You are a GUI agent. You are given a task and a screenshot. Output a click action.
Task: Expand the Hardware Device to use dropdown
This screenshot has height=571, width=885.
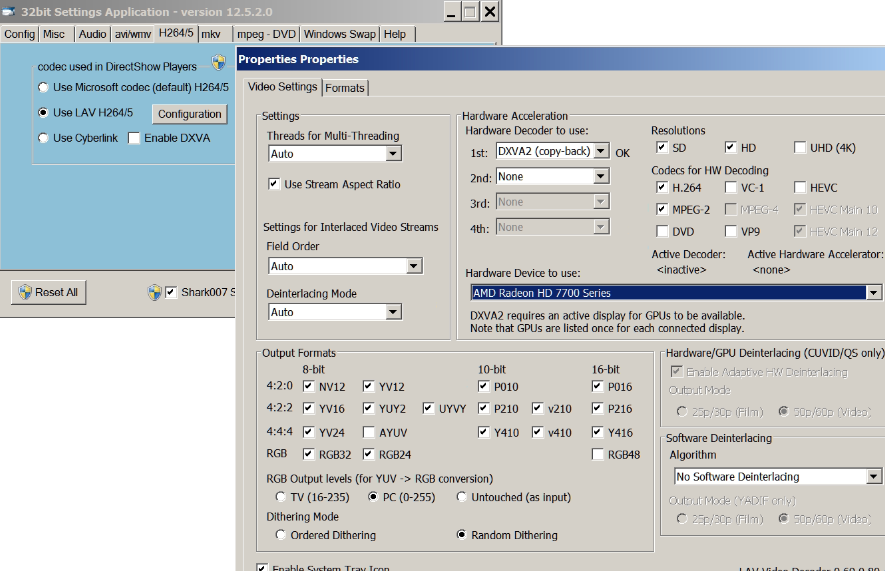873,293
